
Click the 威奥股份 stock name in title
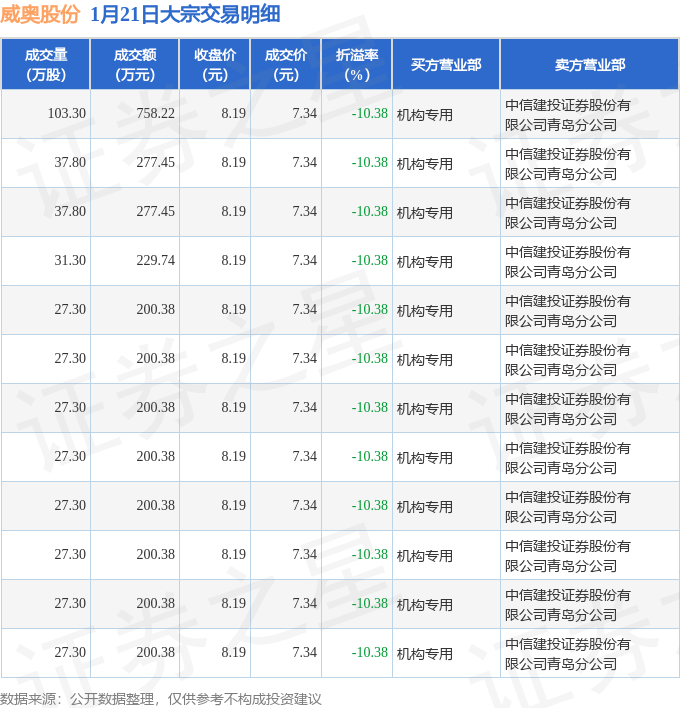(41, 14)
